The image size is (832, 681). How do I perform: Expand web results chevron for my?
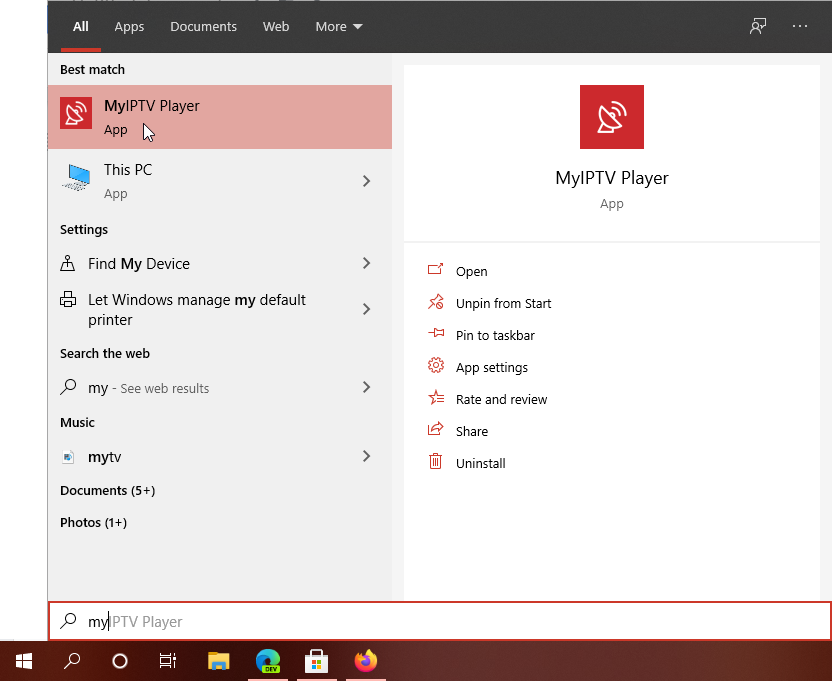tap(366, 387)
